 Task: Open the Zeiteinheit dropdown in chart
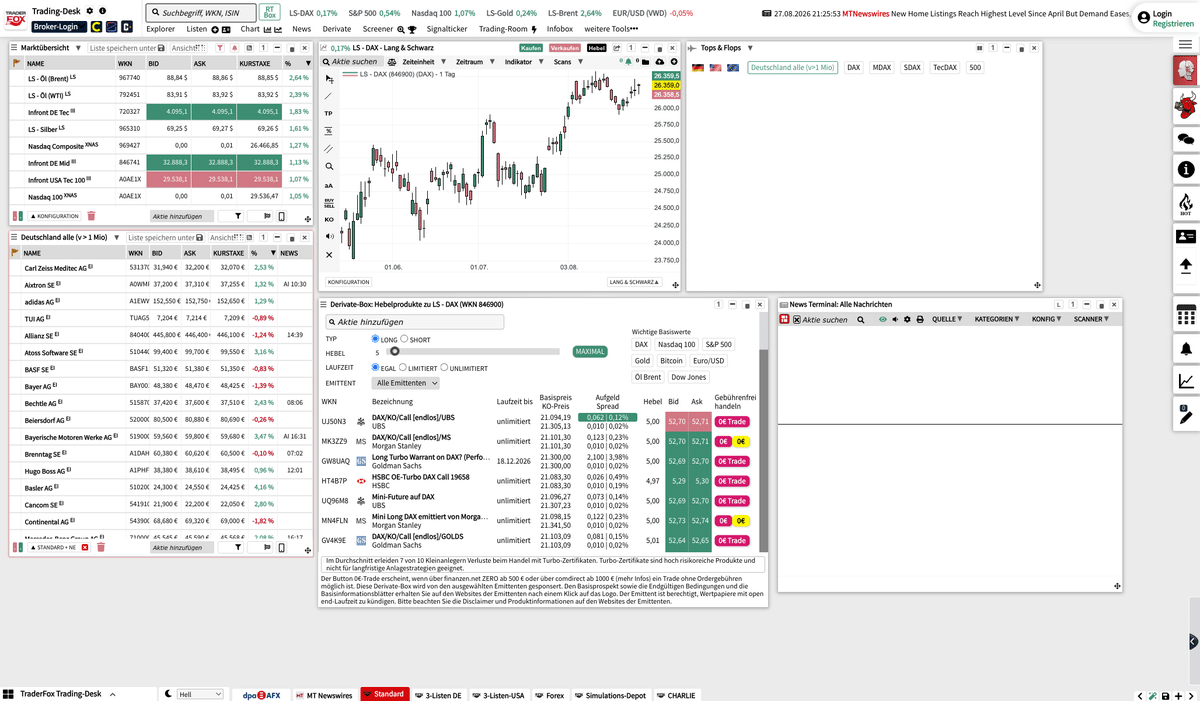(425, 62)
